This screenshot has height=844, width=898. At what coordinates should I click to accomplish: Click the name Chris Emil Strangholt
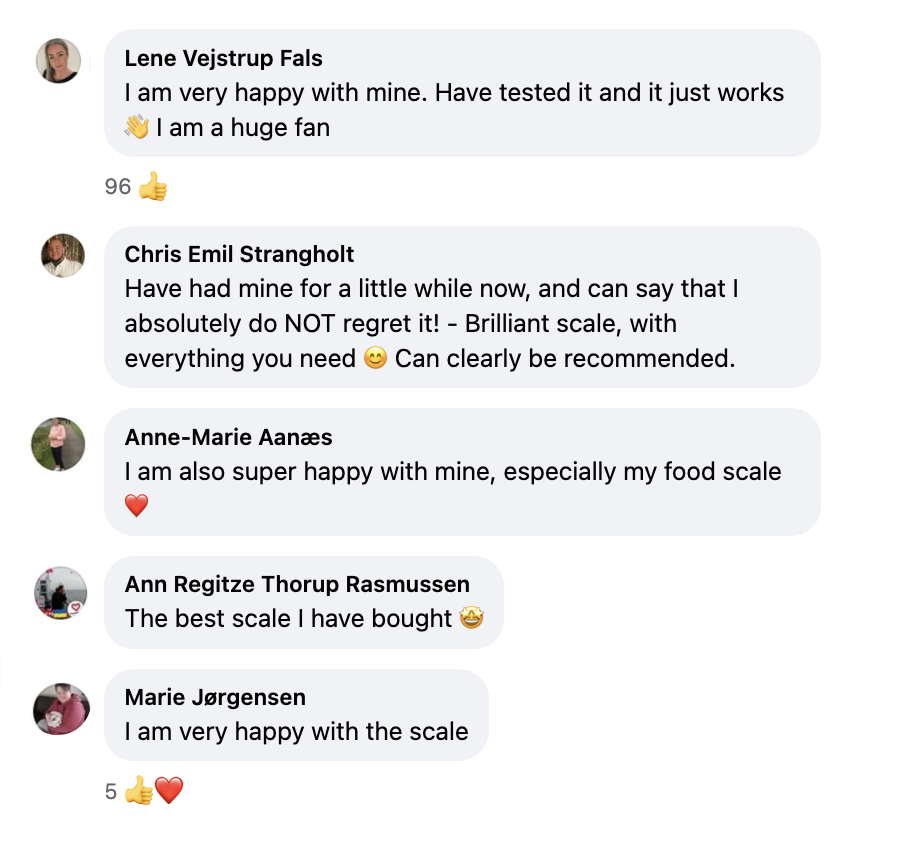coord(239,254)
